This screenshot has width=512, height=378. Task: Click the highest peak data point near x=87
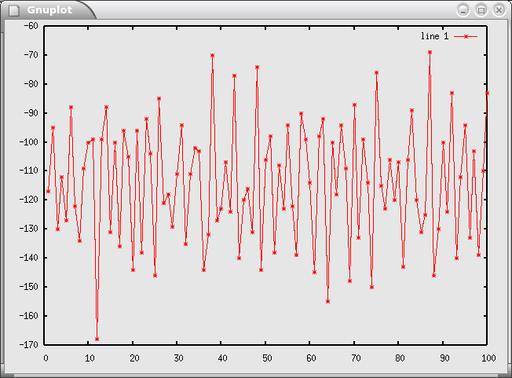[430, 52]
